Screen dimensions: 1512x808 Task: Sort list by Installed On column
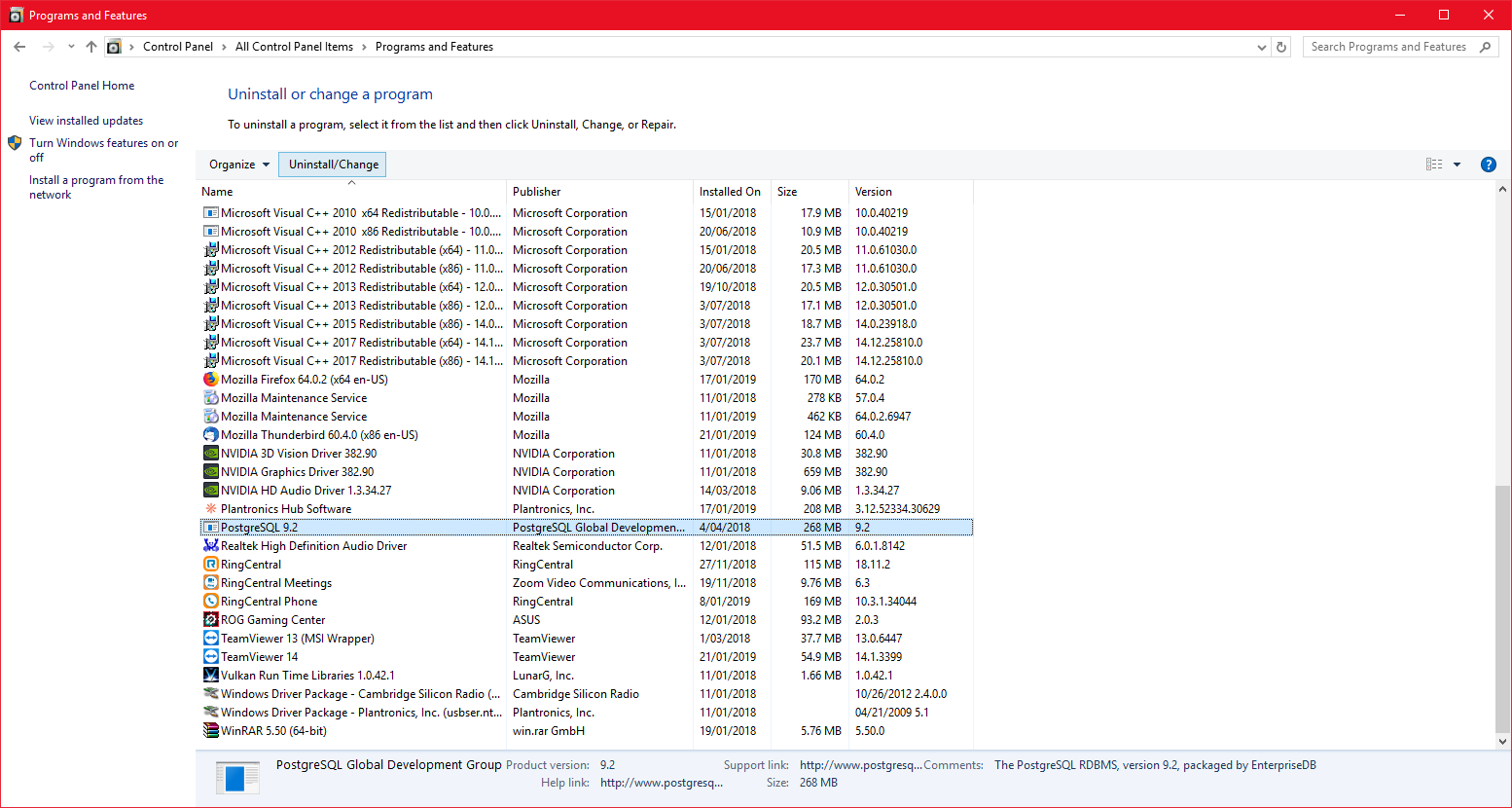tap(730, 192)
